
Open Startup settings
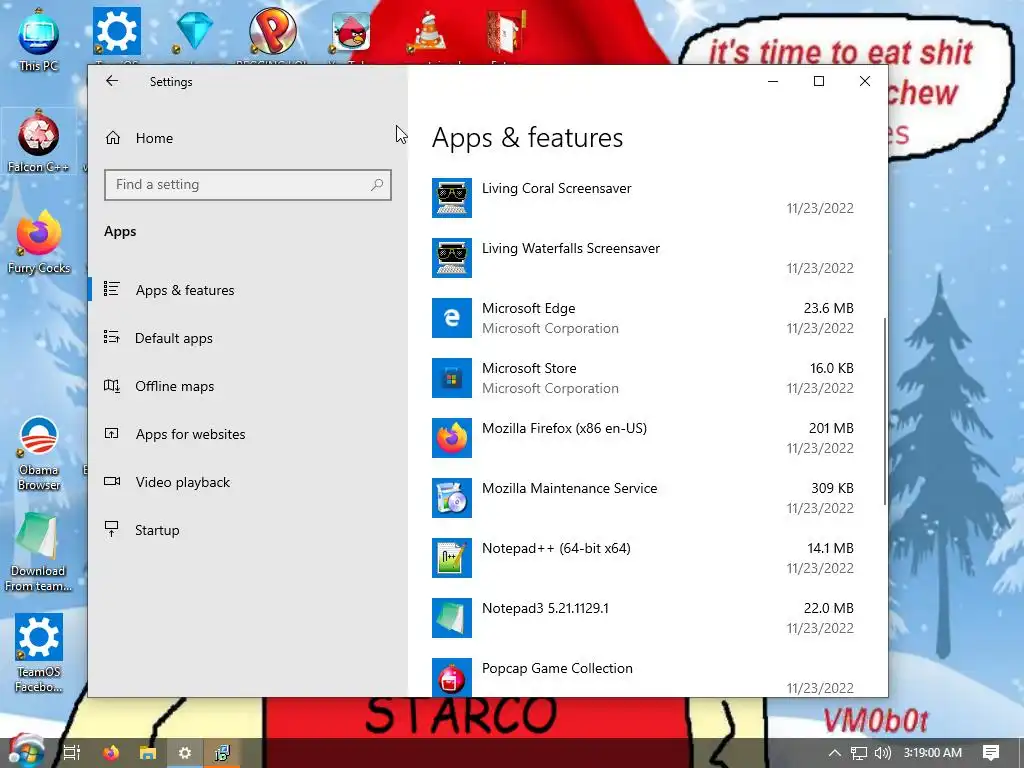[x=157, y=530]
